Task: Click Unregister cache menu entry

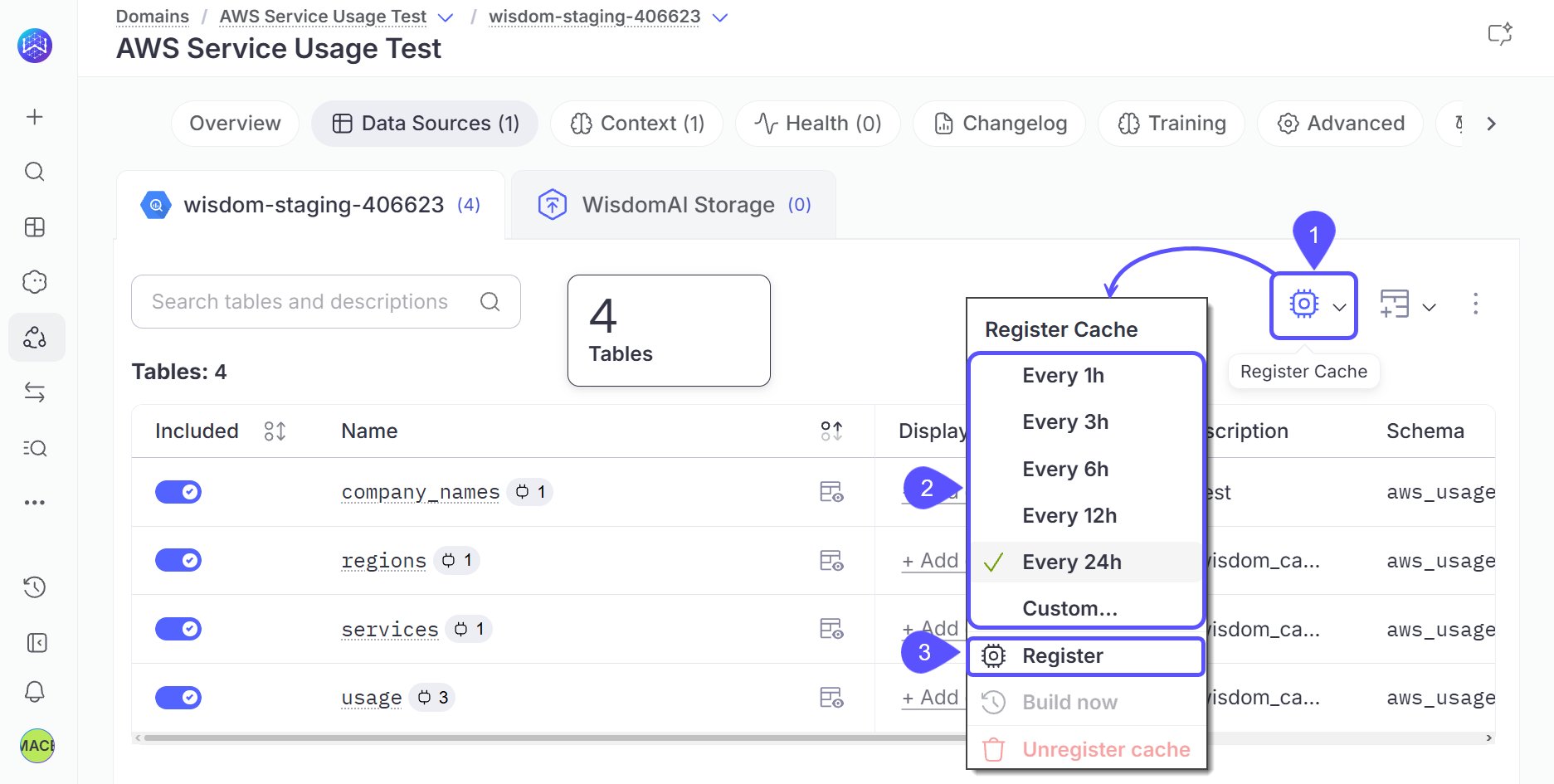Action: tap(1086, 750)
